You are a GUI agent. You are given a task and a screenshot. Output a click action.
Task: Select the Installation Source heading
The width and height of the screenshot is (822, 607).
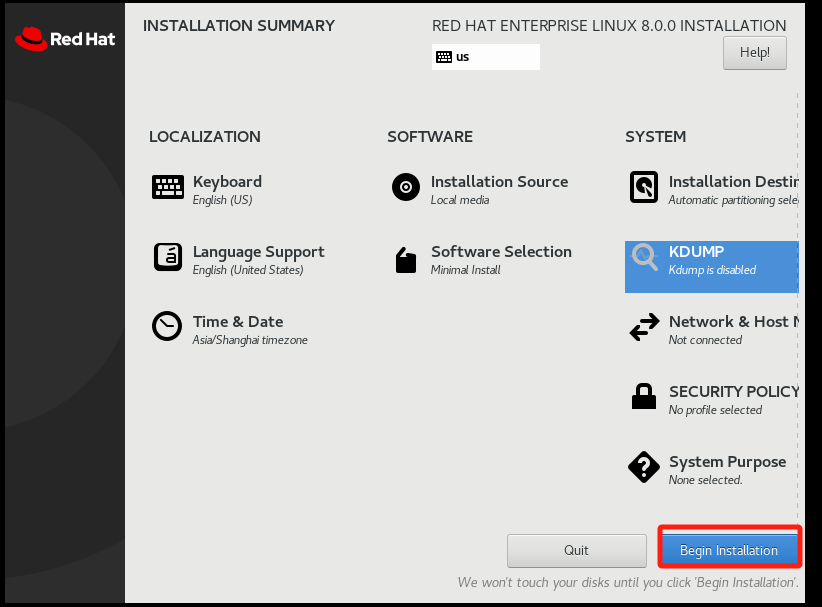[x=499, y=181]
